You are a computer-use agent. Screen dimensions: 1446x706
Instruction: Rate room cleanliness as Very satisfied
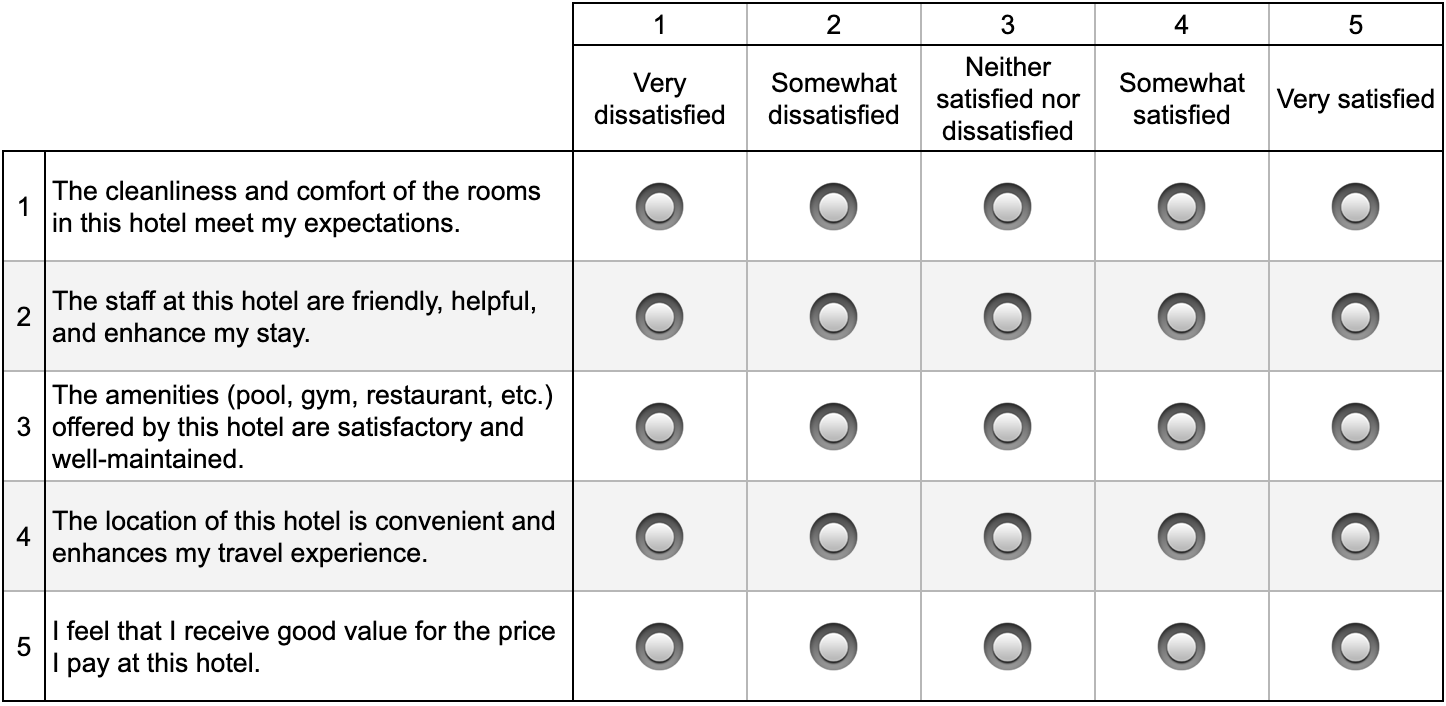(1355, 207)
